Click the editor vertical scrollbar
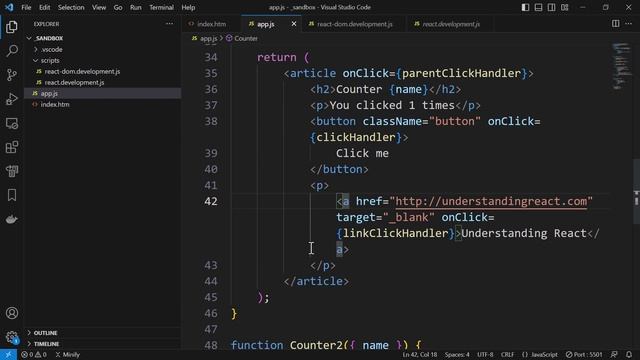This screenshot has height=360, width=640. coord(636,191)
